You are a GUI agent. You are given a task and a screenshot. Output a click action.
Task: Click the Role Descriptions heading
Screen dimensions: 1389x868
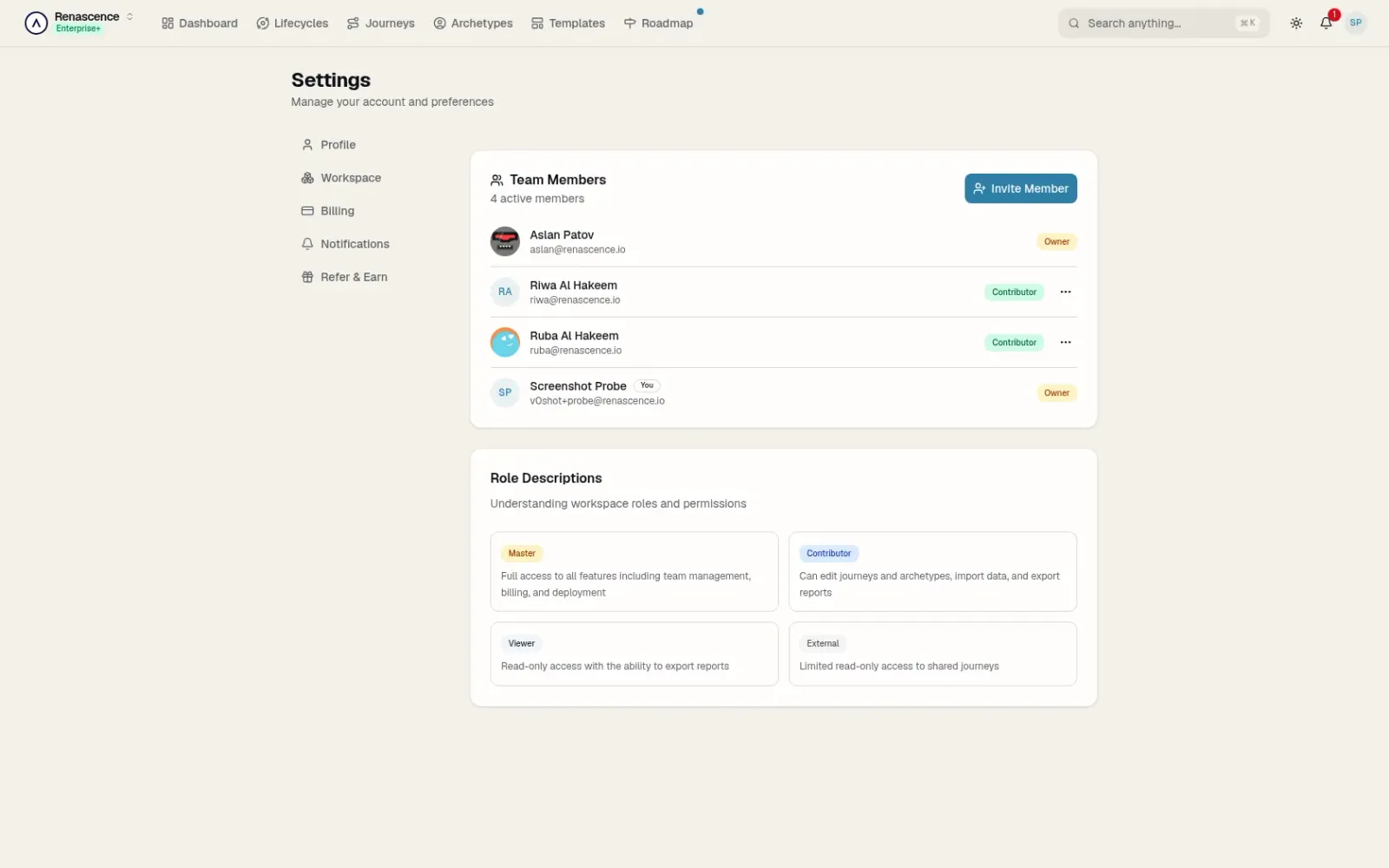coord(546,478)
